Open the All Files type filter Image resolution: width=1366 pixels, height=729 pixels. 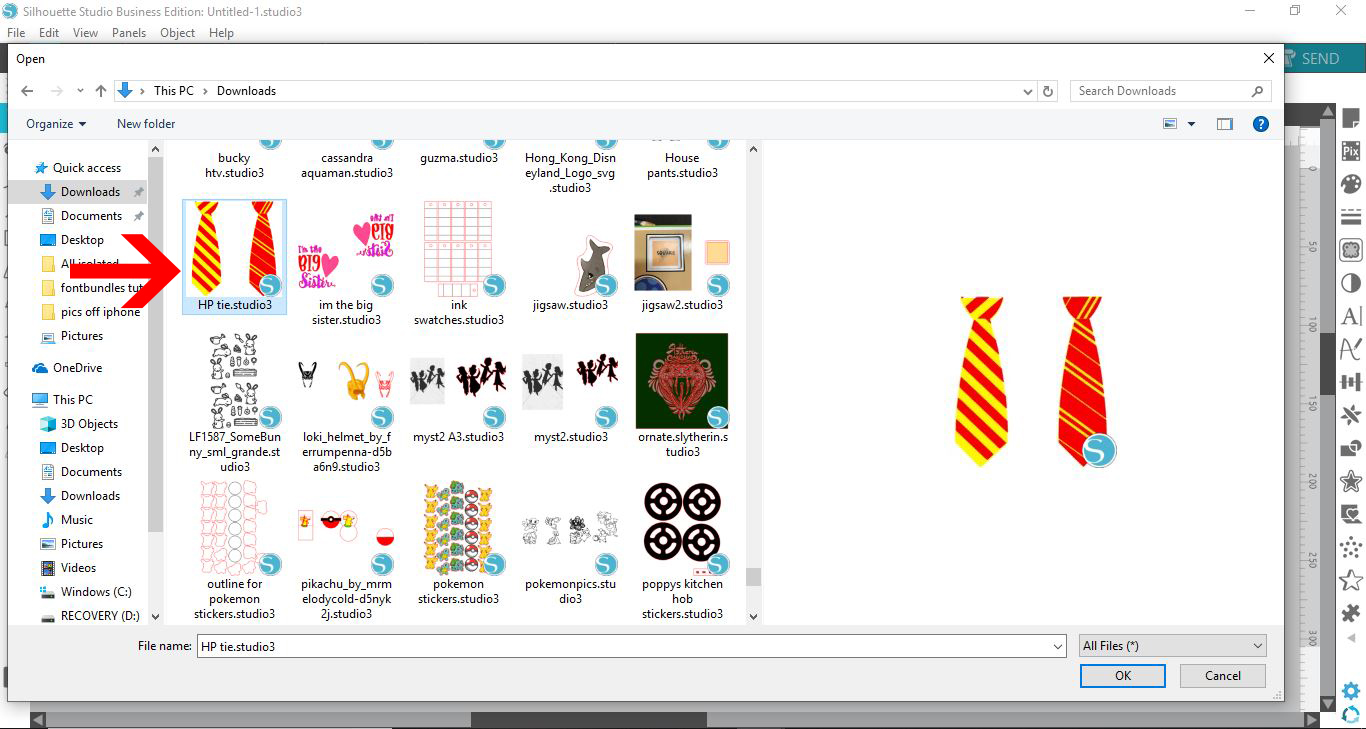[1173, 646]
